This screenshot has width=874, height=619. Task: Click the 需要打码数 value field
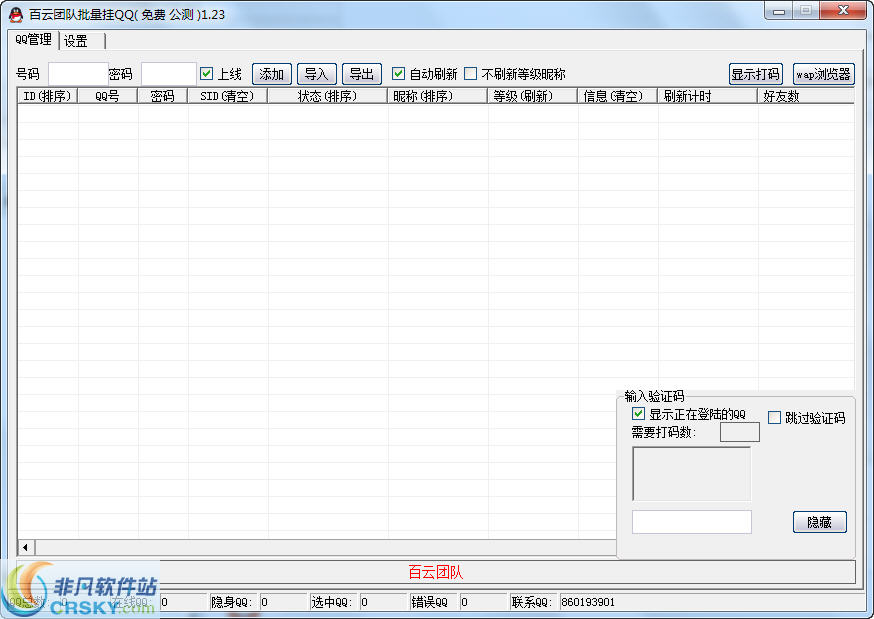[x=740, y=432]
